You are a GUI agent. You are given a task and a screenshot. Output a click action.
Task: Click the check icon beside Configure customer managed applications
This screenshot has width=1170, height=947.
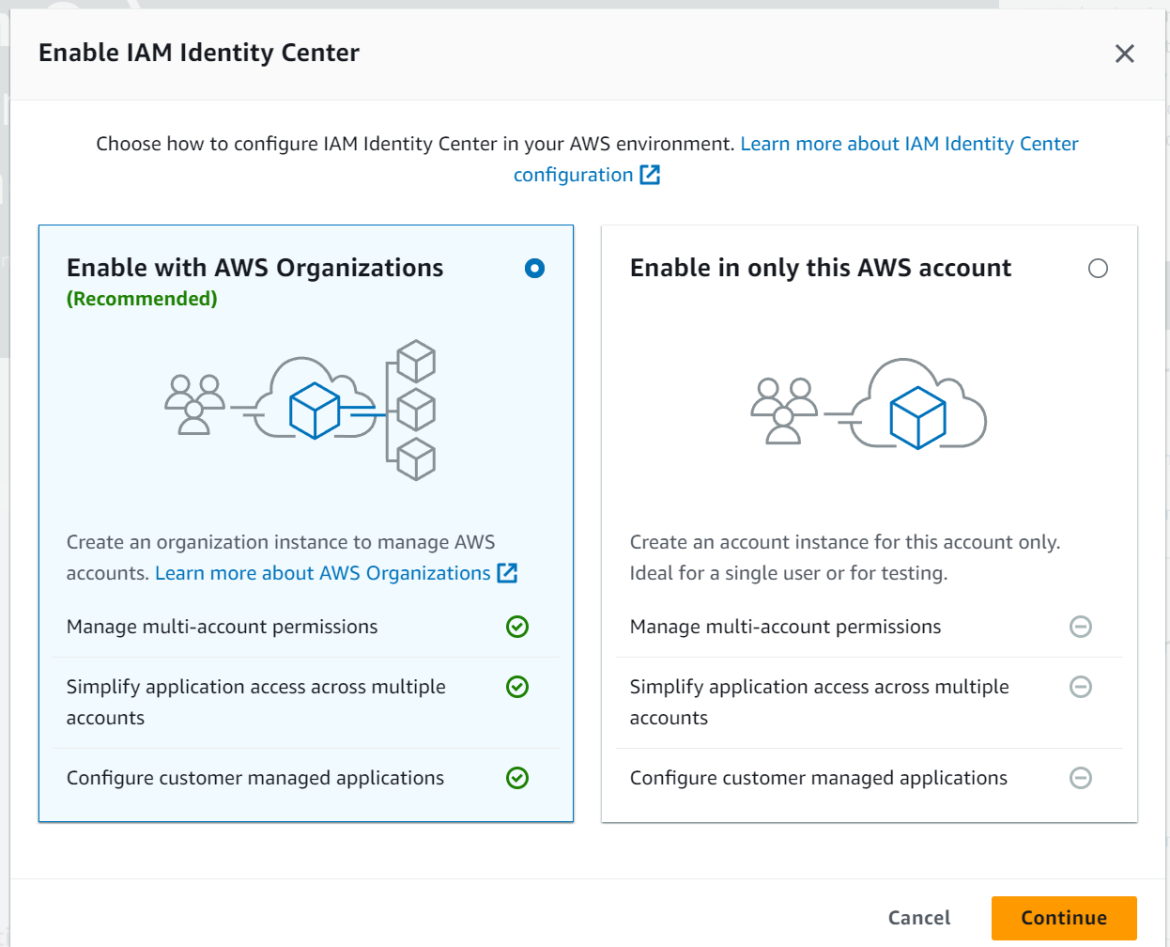(517, 778)
